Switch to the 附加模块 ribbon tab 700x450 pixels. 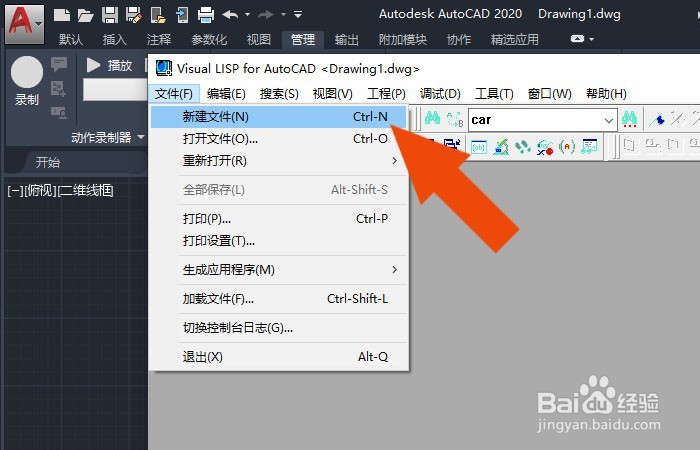click(403, 40)
